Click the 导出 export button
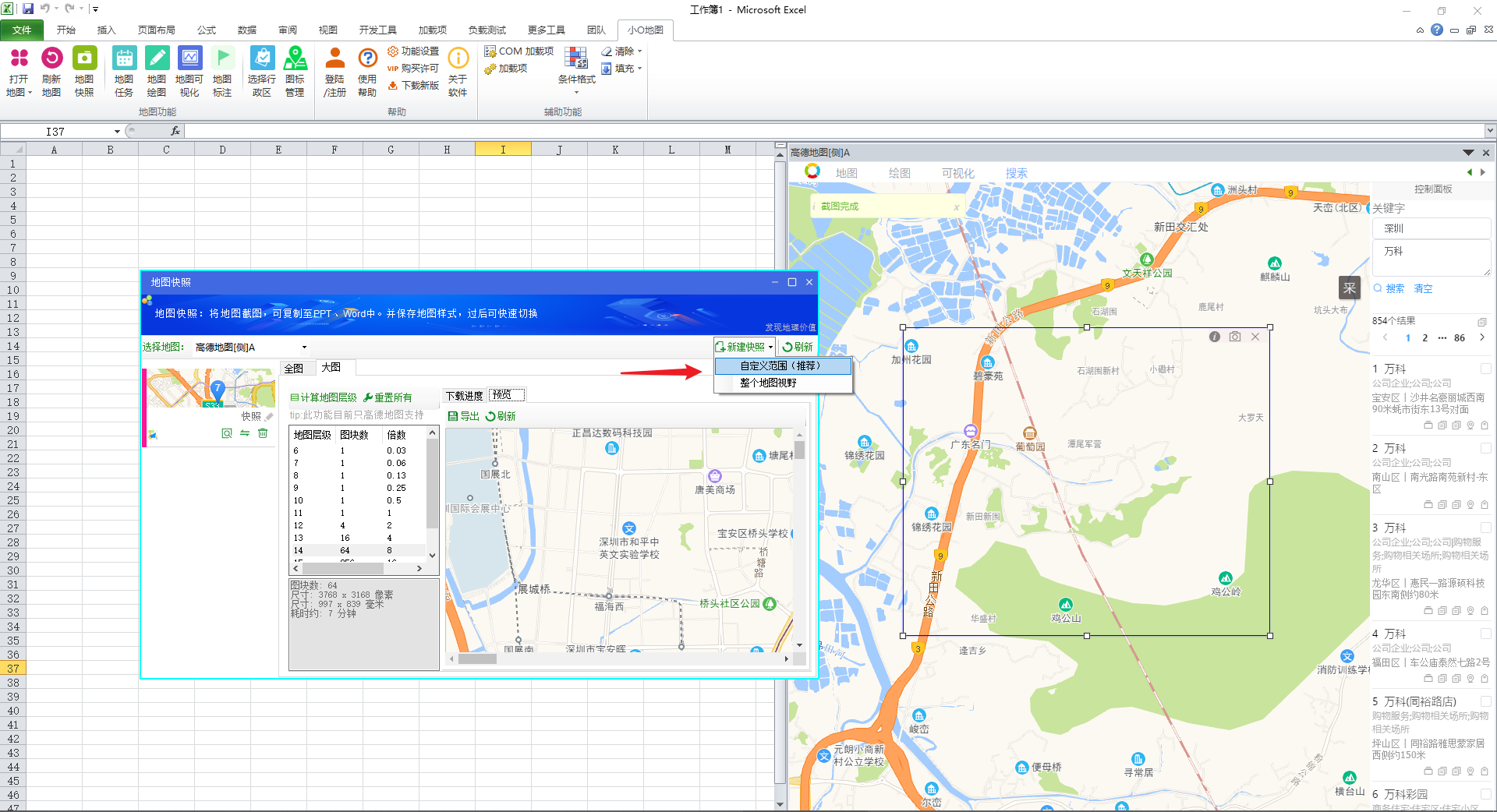Viewport: 1497px width, 812px height. coord(464,416)
